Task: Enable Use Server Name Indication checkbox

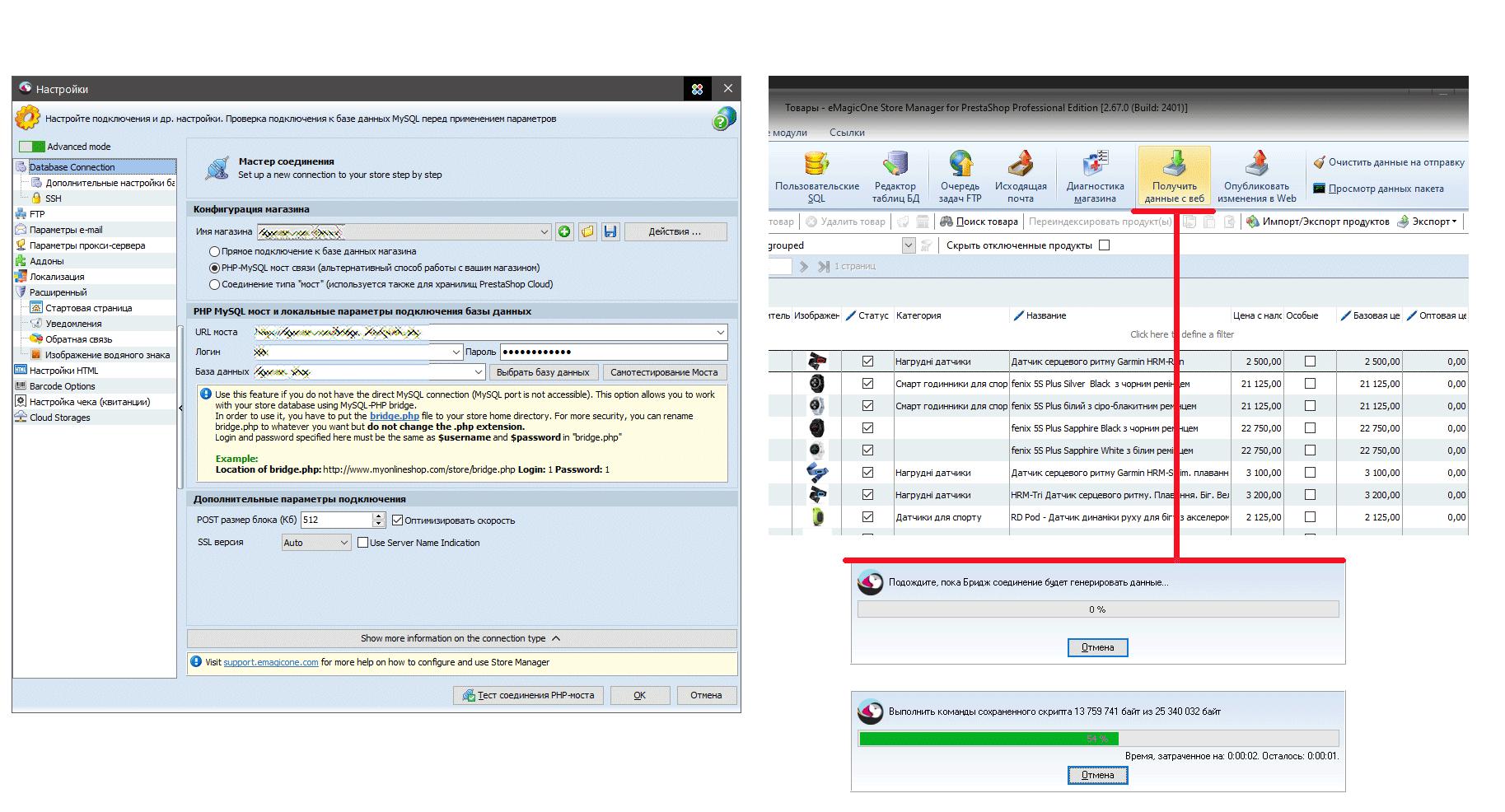Action: (362, 543)
